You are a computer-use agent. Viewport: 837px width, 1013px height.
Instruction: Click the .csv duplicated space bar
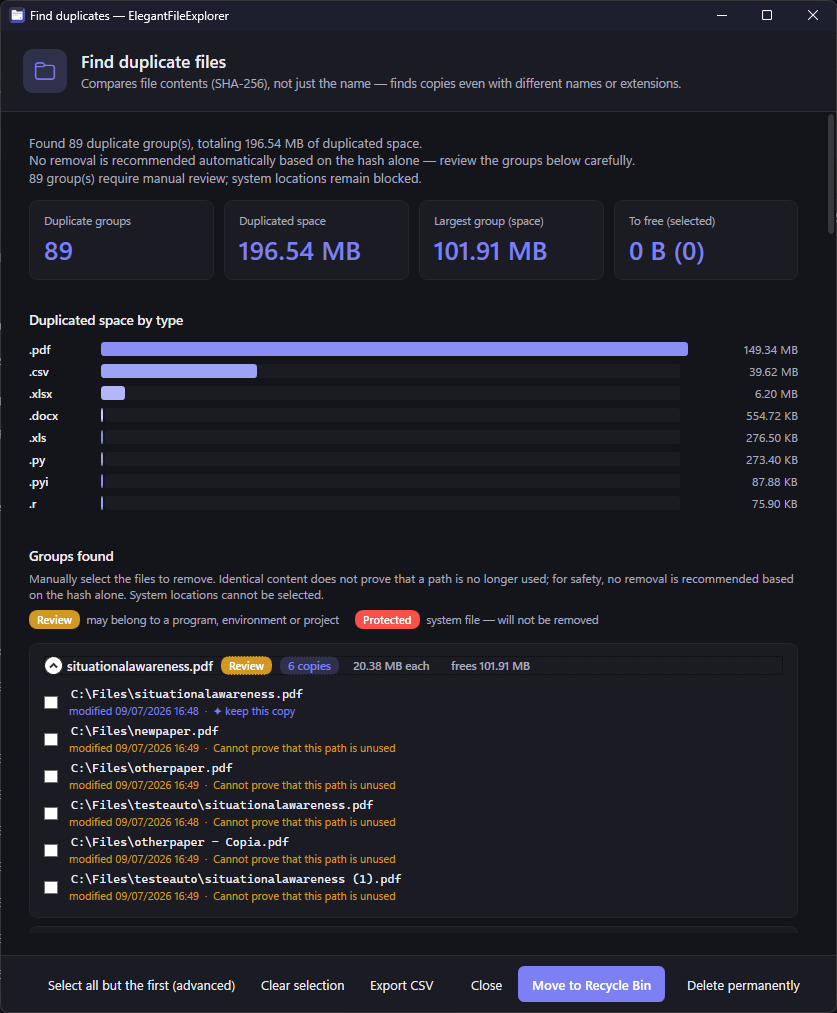[x=179, y=371]
